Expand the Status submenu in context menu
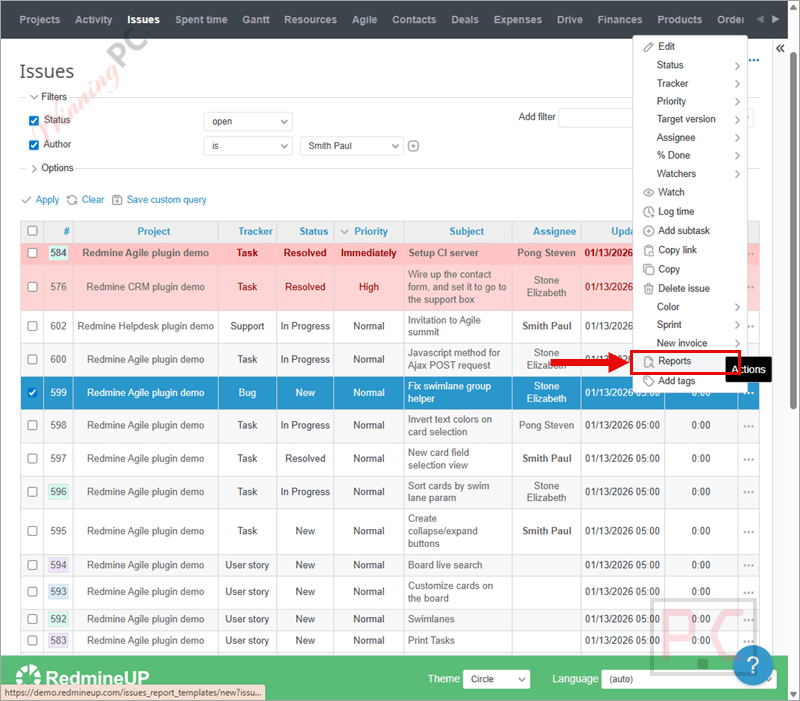Screen dimensions: 800x701 690,65
